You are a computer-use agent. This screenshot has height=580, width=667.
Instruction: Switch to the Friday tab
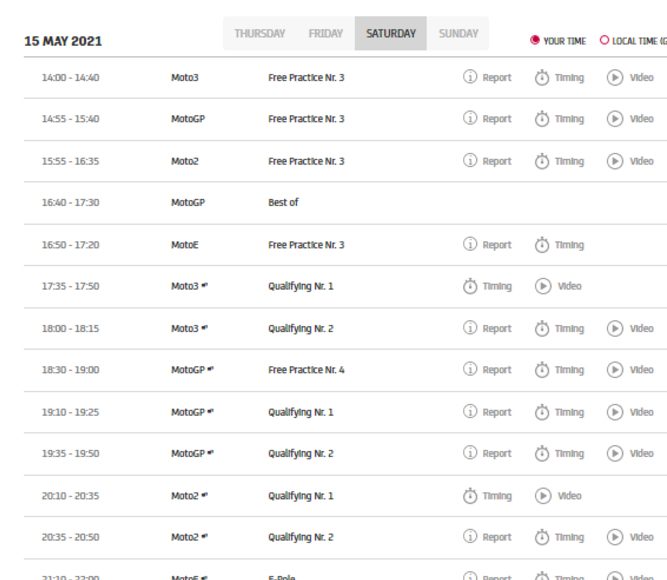point(325,34)
